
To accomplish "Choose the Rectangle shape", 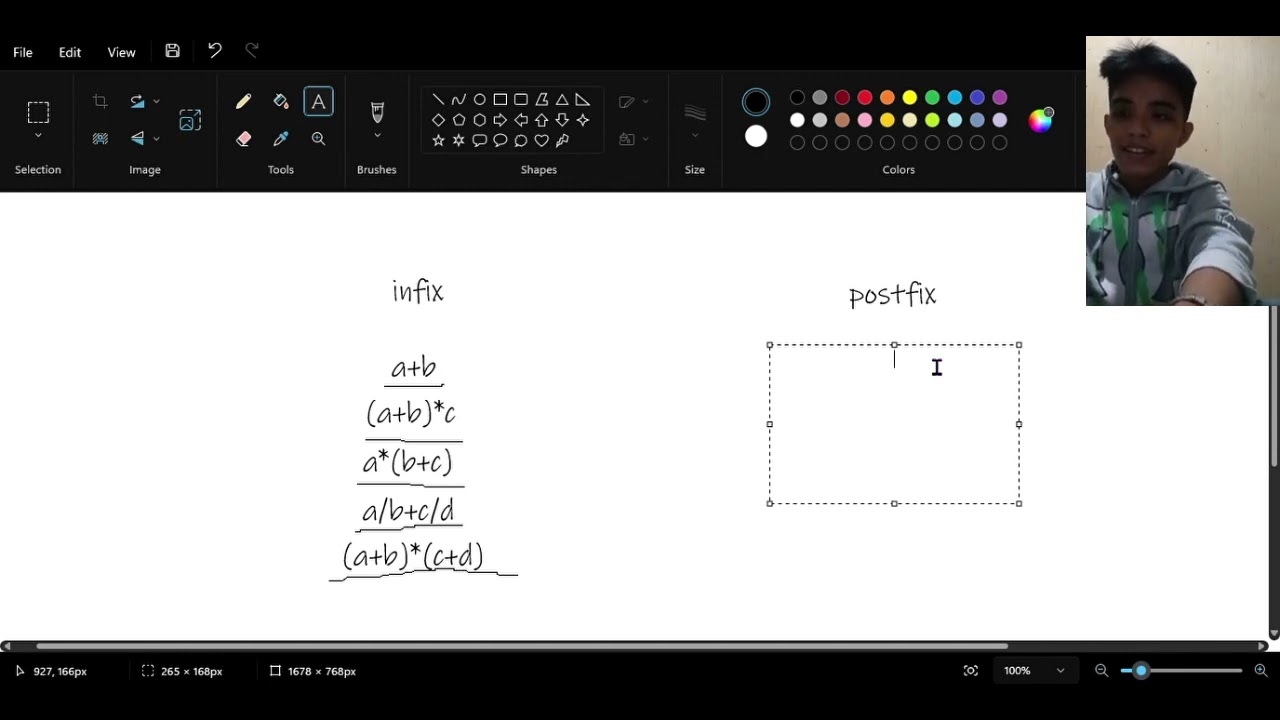I will (500, 99).
